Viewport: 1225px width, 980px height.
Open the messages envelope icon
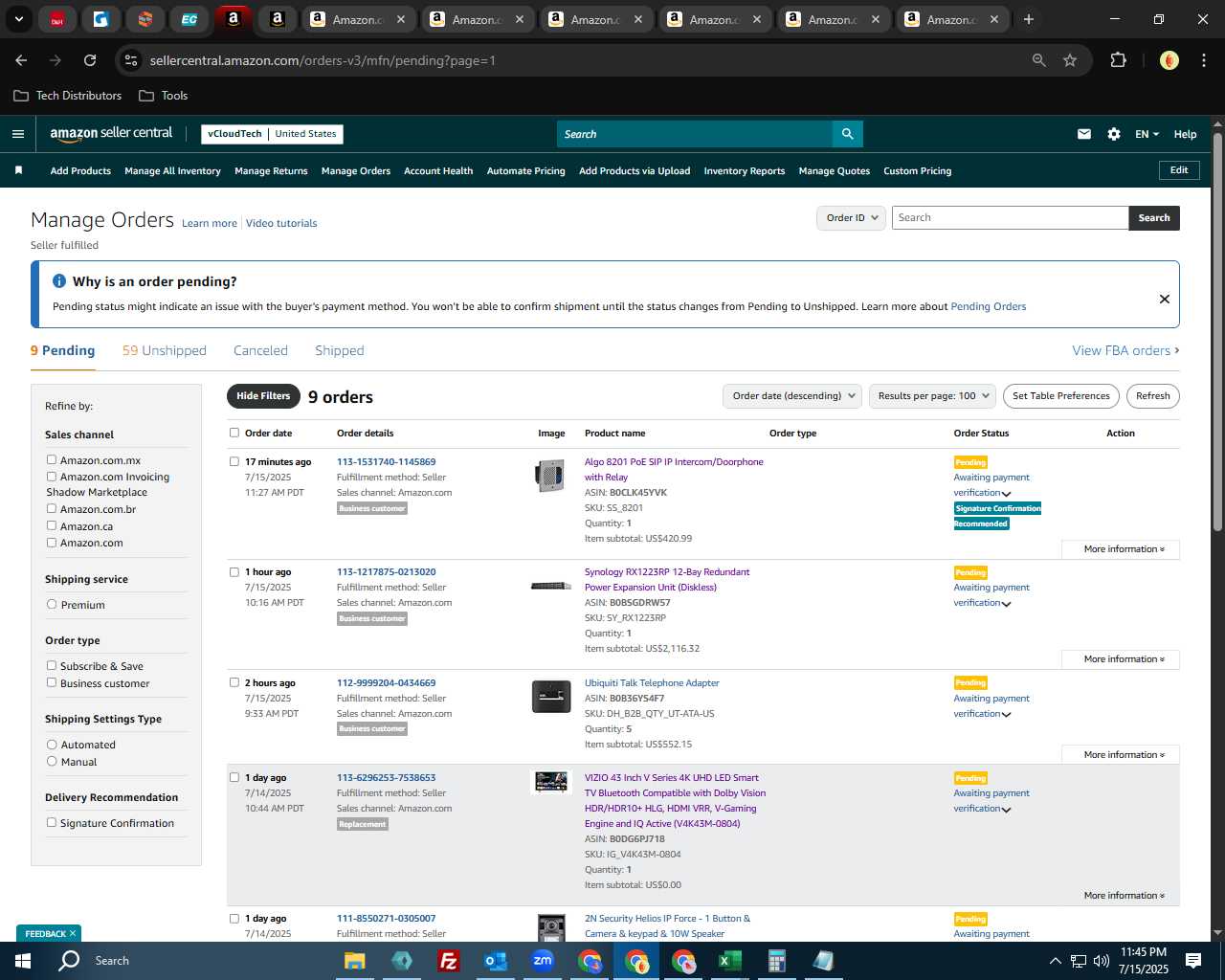click(1084, 134)
